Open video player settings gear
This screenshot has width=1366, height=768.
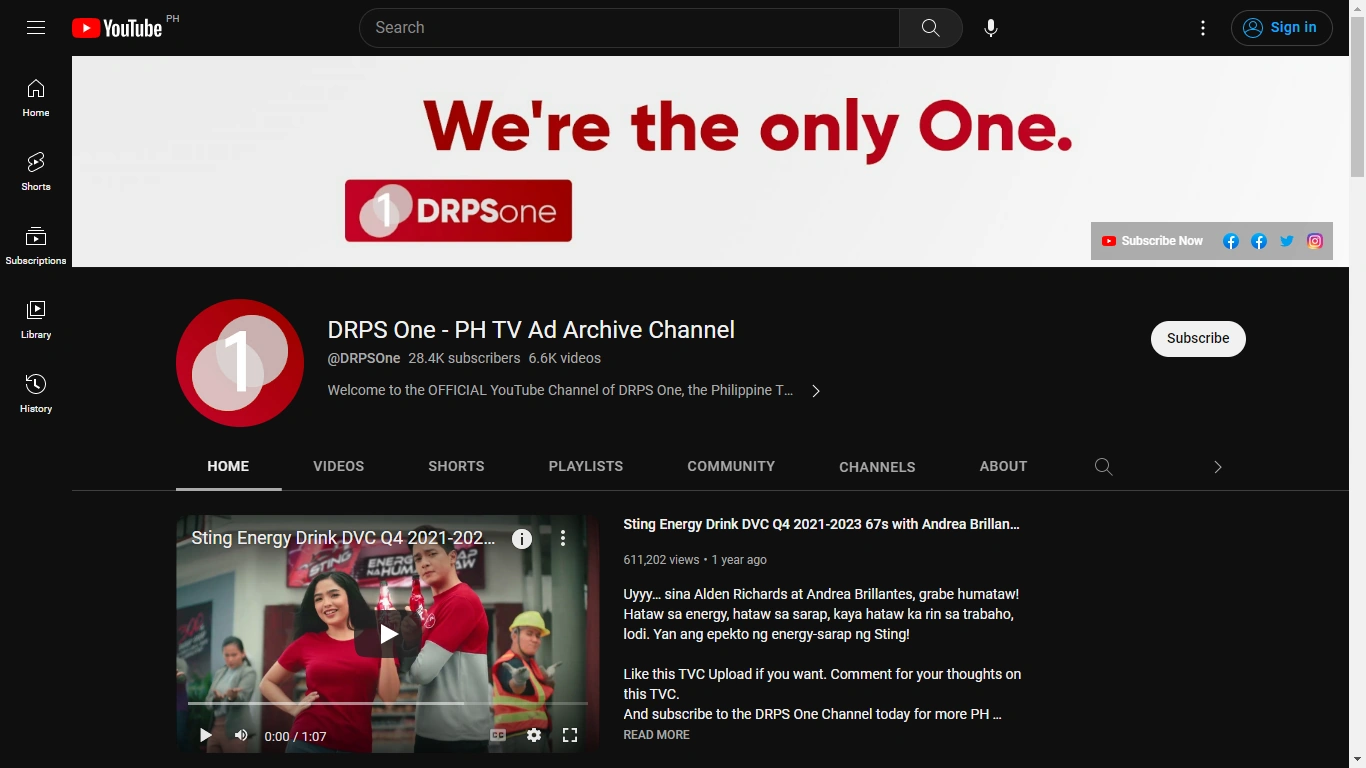[x=534, y=736]
